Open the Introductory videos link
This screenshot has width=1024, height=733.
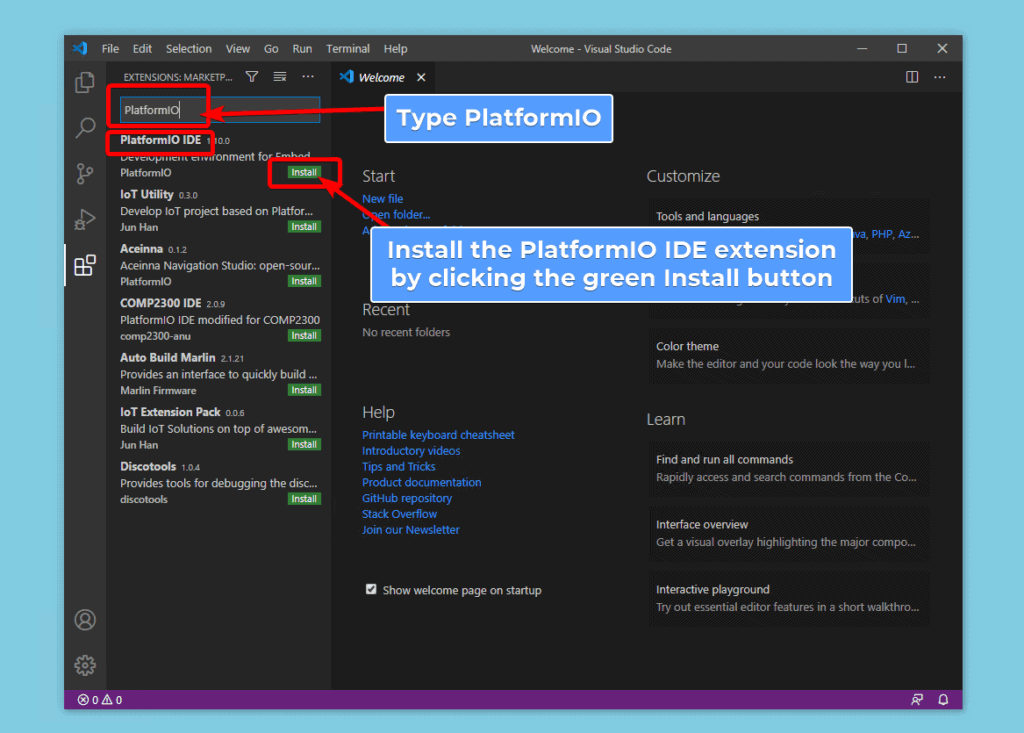pos(411,451)
